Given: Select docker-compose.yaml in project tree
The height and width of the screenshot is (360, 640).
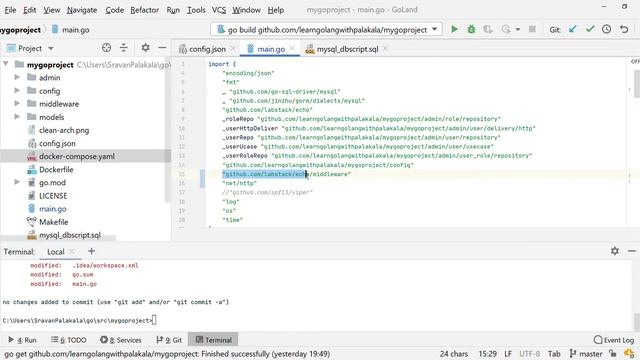Looking at the screenshot, I should click(77, 156).
